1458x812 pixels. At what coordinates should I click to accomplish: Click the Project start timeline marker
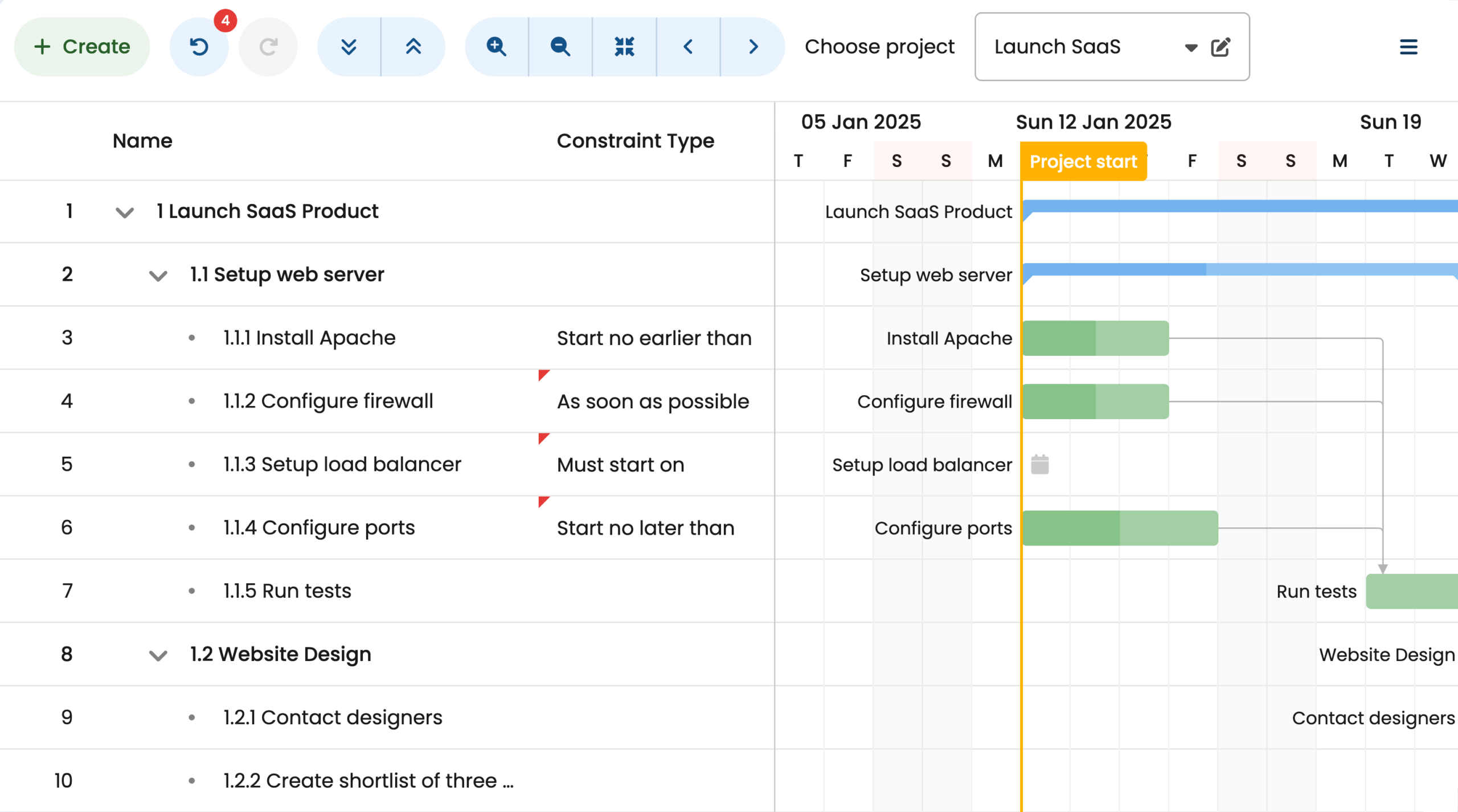(x=1083, y=162)
